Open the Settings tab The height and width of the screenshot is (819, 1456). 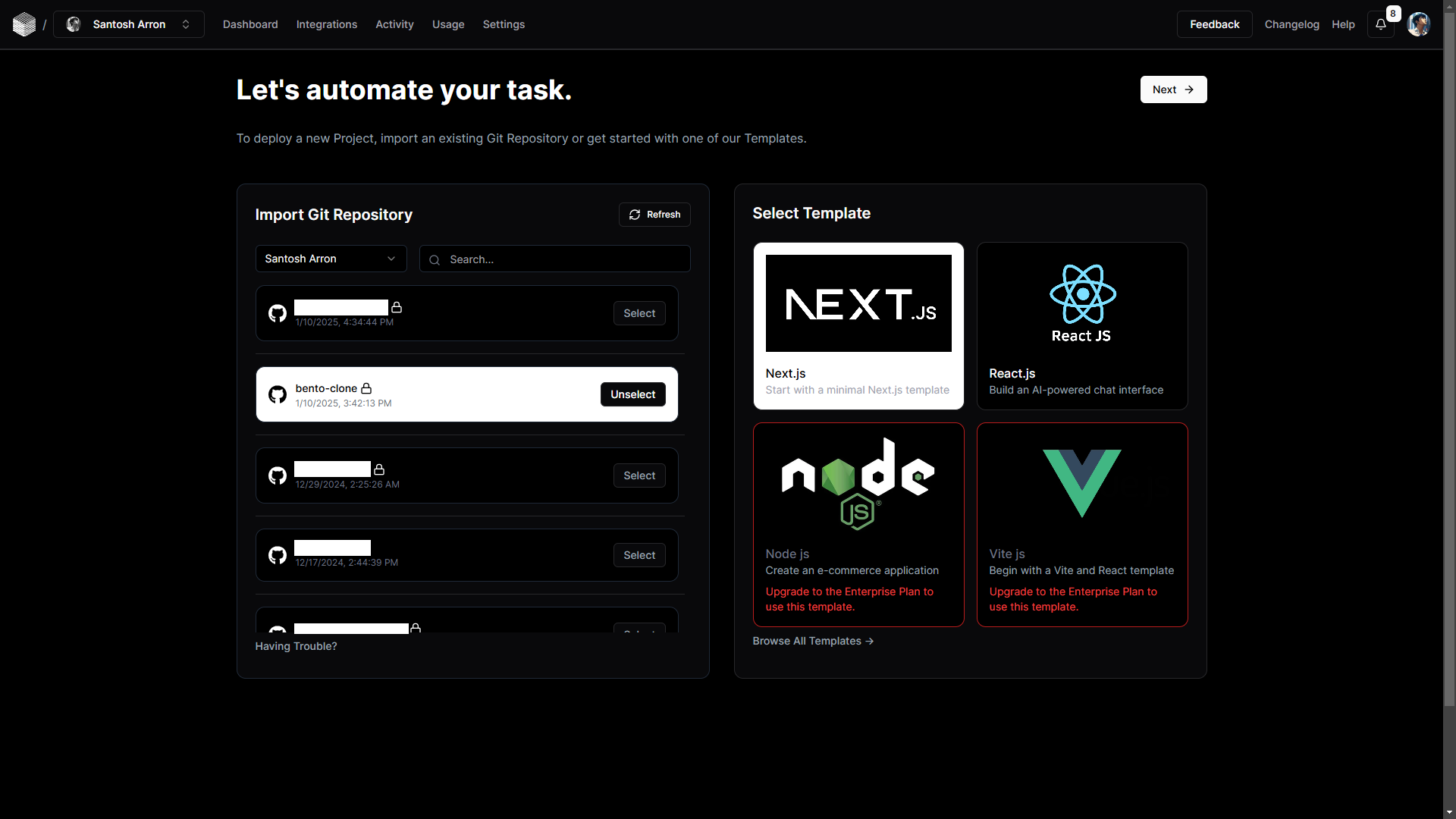504,24
